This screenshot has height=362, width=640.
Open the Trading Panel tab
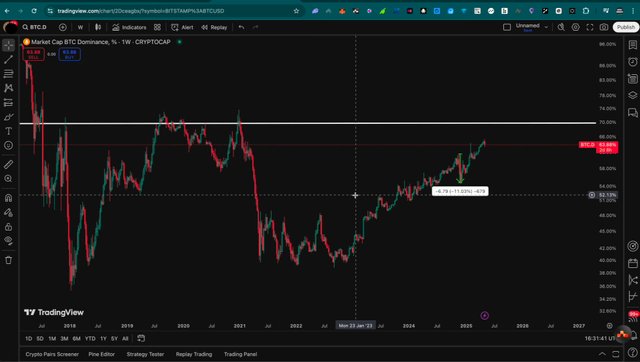240,354
